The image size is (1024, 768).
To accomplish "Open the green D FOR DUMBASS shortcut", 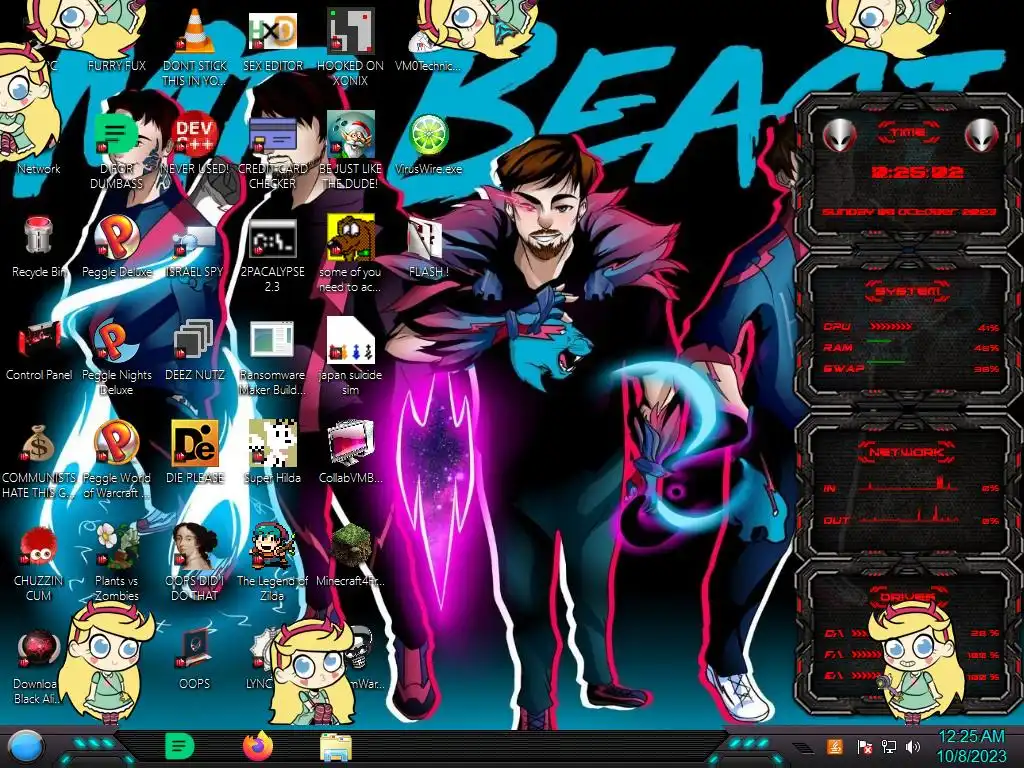I will click(116, 135).
